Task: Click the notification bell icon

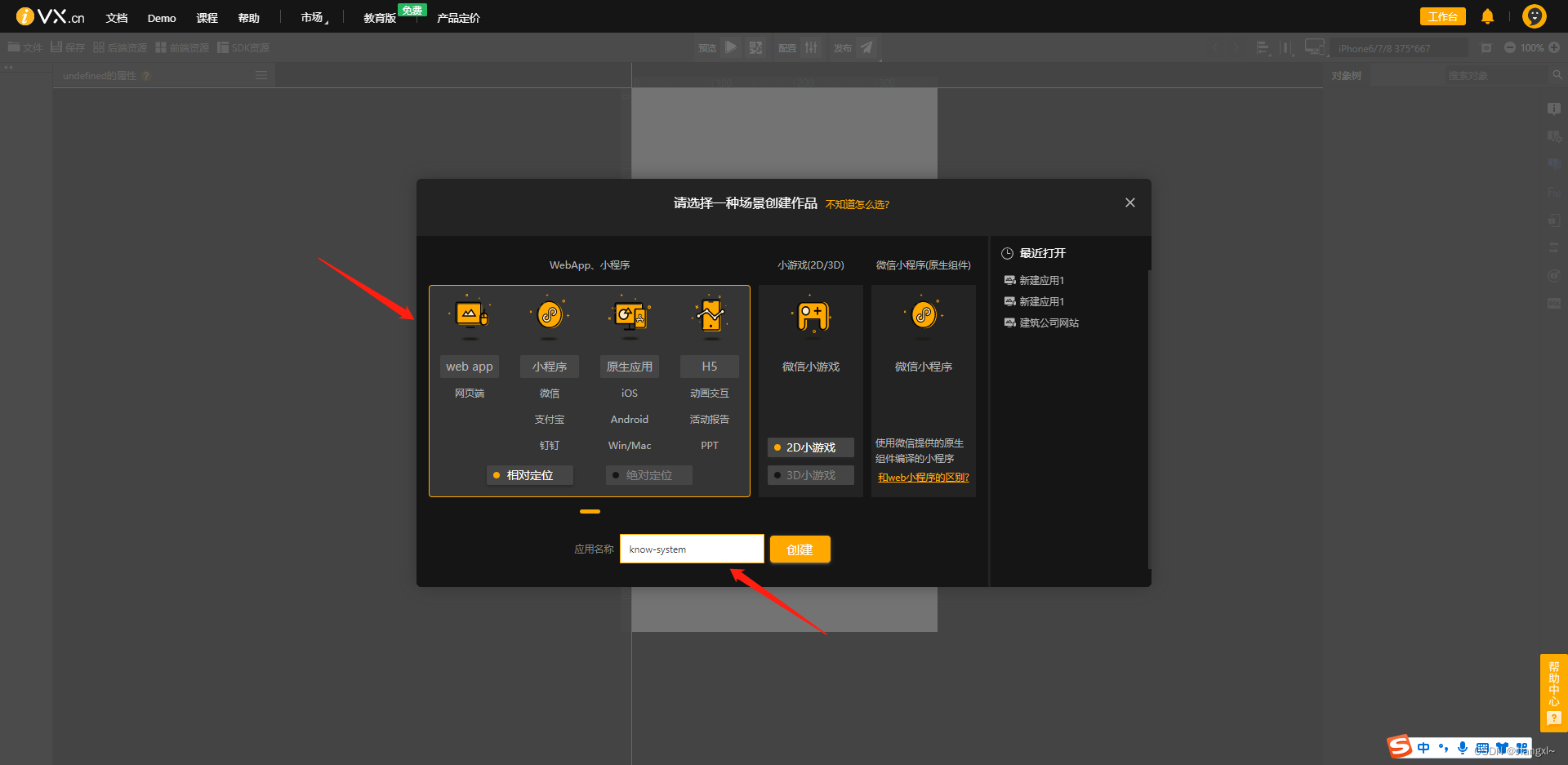Action: click(1487, 16)
